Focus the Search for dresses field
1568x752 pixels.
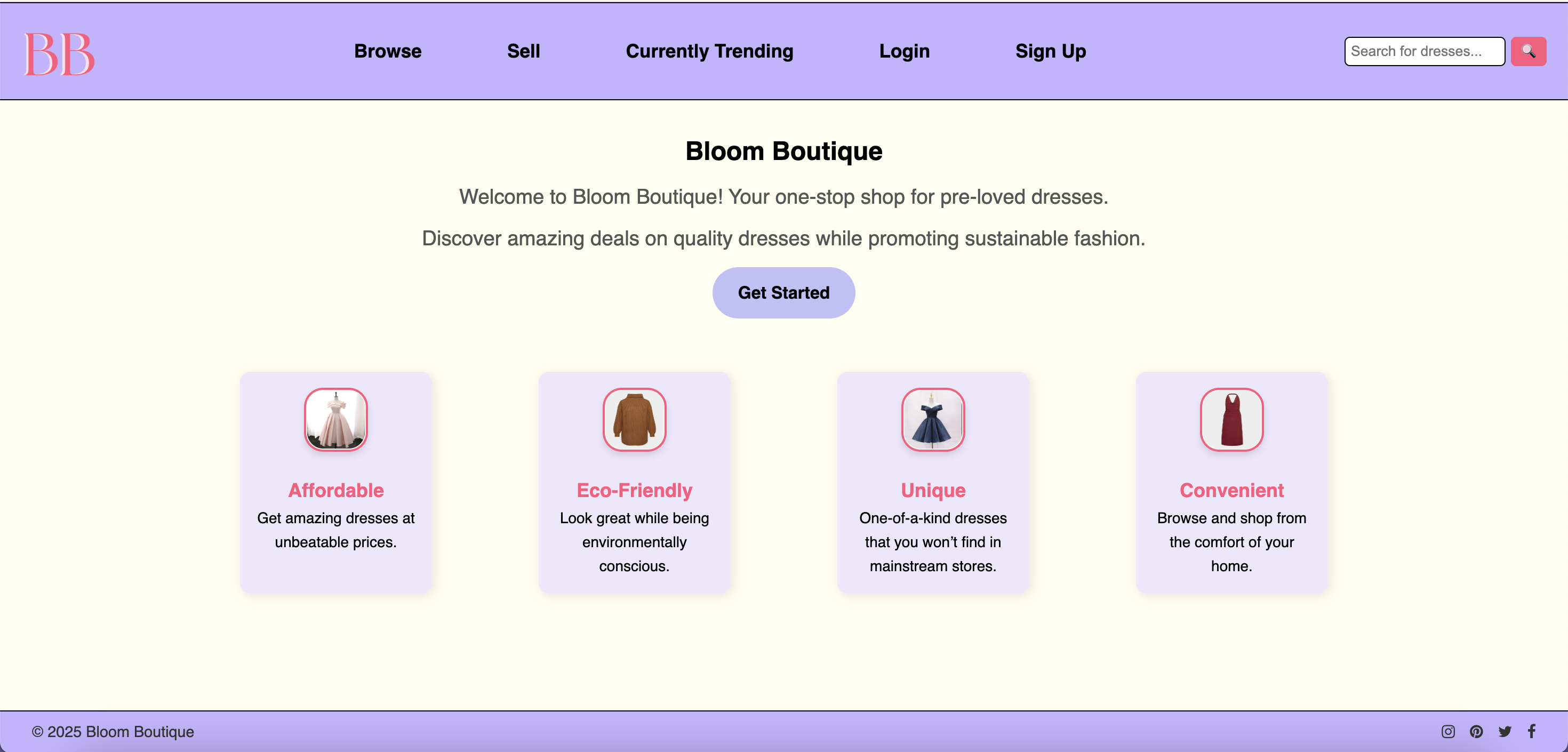(1425, 51)
